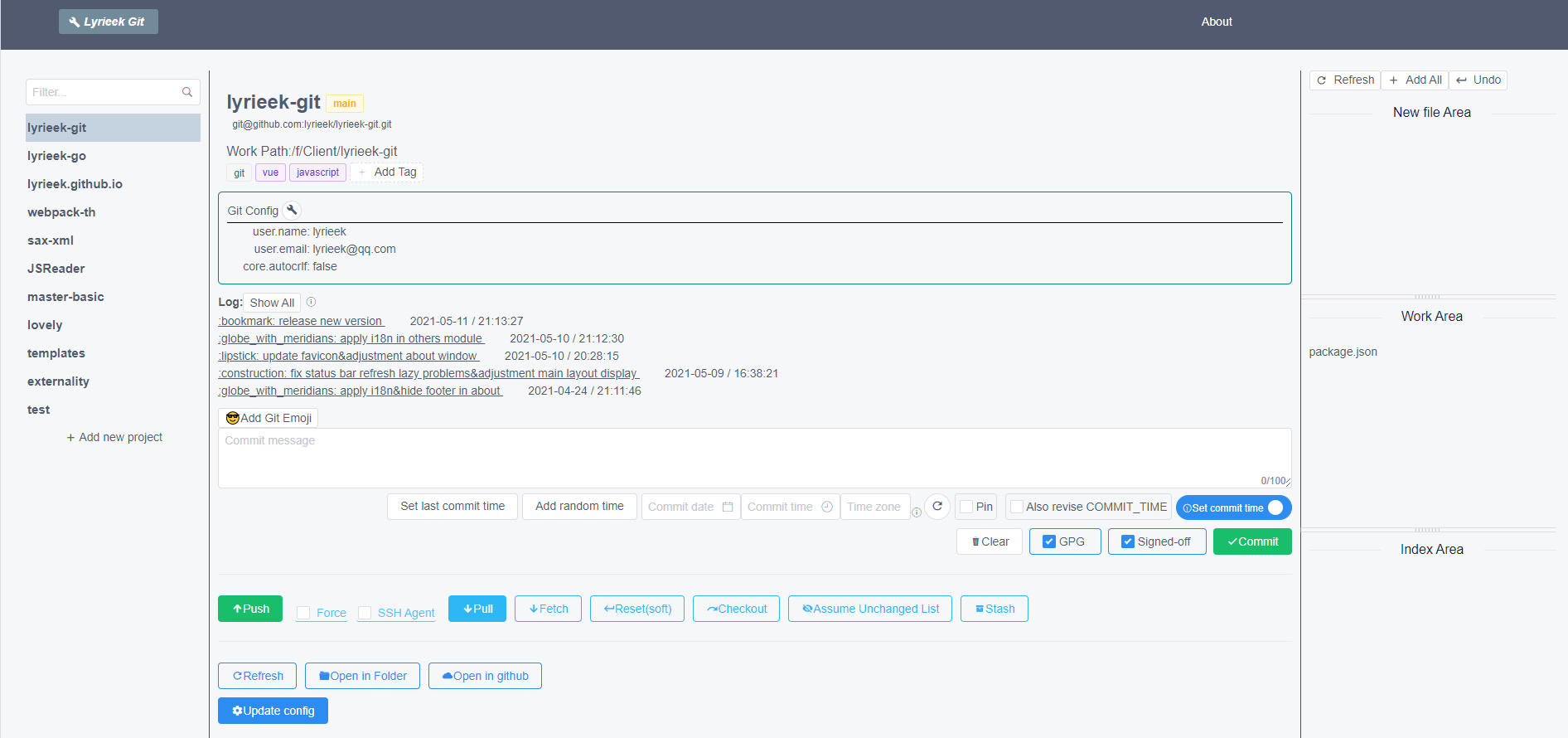Select webpack-th project in sidebar

(x=113, y=212)
